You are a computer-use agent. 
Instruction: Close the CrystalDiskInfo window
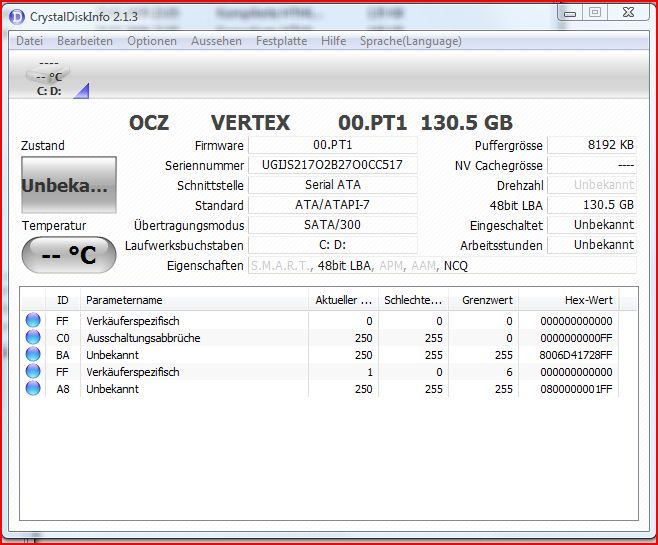tap(628, 13)
